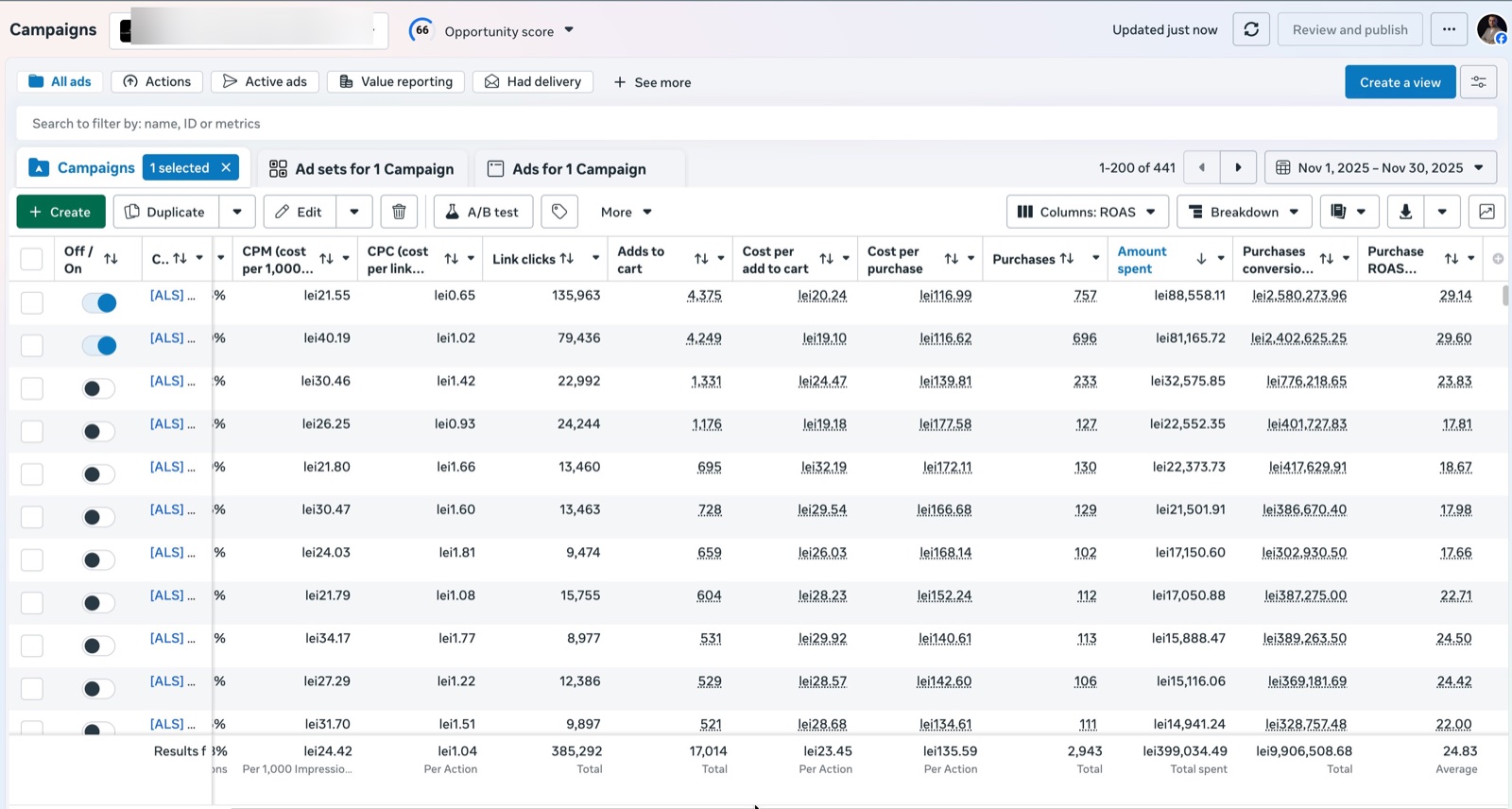Sort by Cost per purchase column
The height and width of the screenshot is (809, 1512).
(x=952, y=259)
